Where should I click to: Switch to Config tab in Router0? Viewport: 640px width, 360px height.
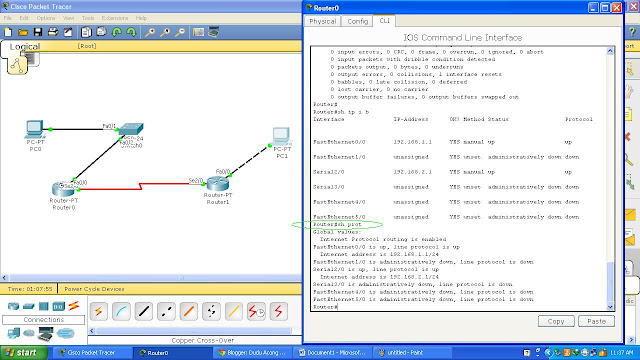pos(358,21)
